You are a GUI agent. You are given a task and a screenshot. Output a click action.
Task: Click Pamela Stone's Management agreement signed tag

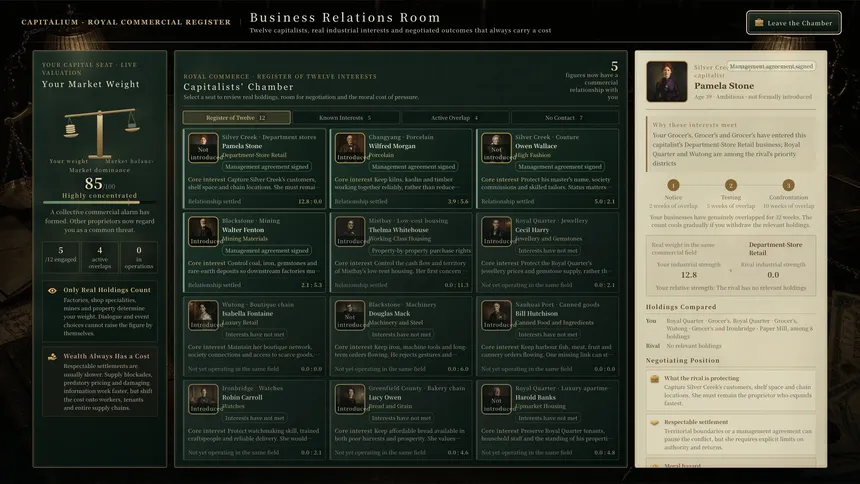tap(267, 167)
